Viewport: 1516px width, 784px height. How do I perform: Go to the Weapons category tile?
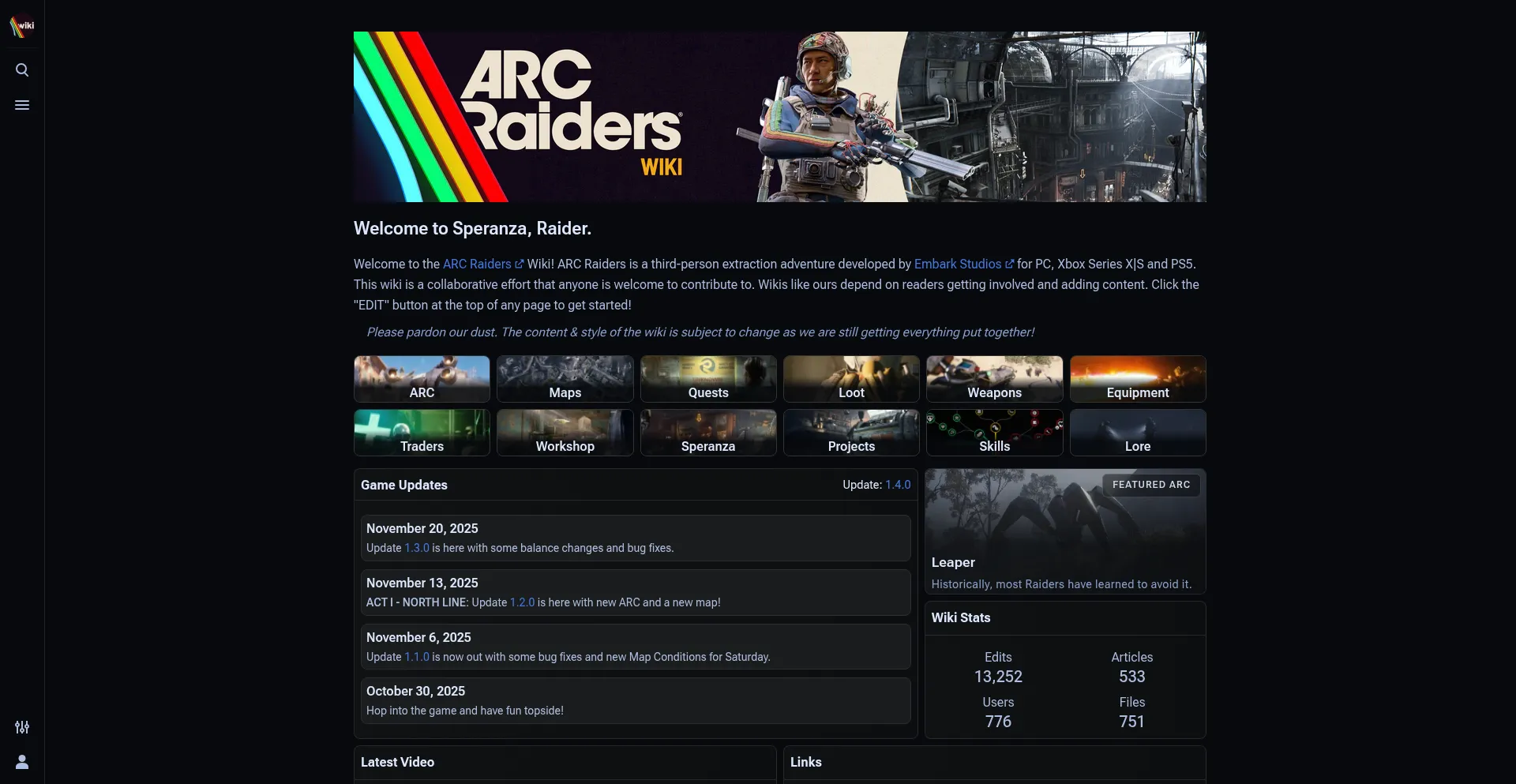(995, 379)
